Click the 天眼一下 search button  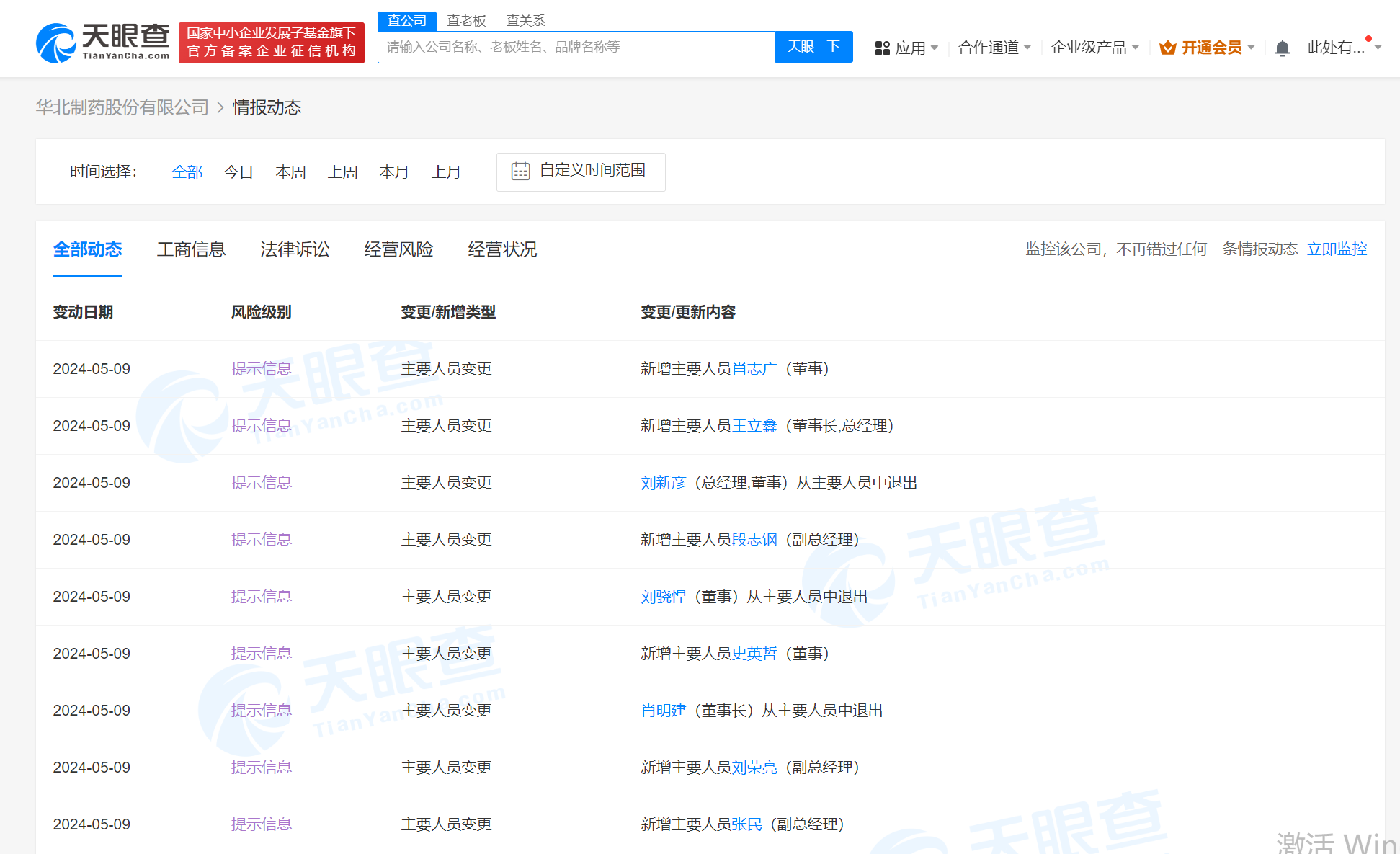(x=813, y=46)
